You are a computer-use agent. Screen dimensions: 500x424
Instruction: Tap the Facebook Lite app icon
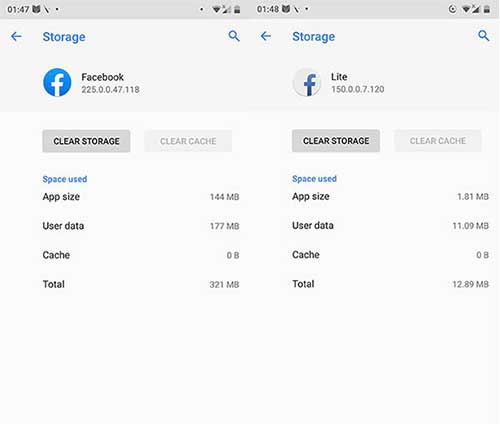coord(307,82)
